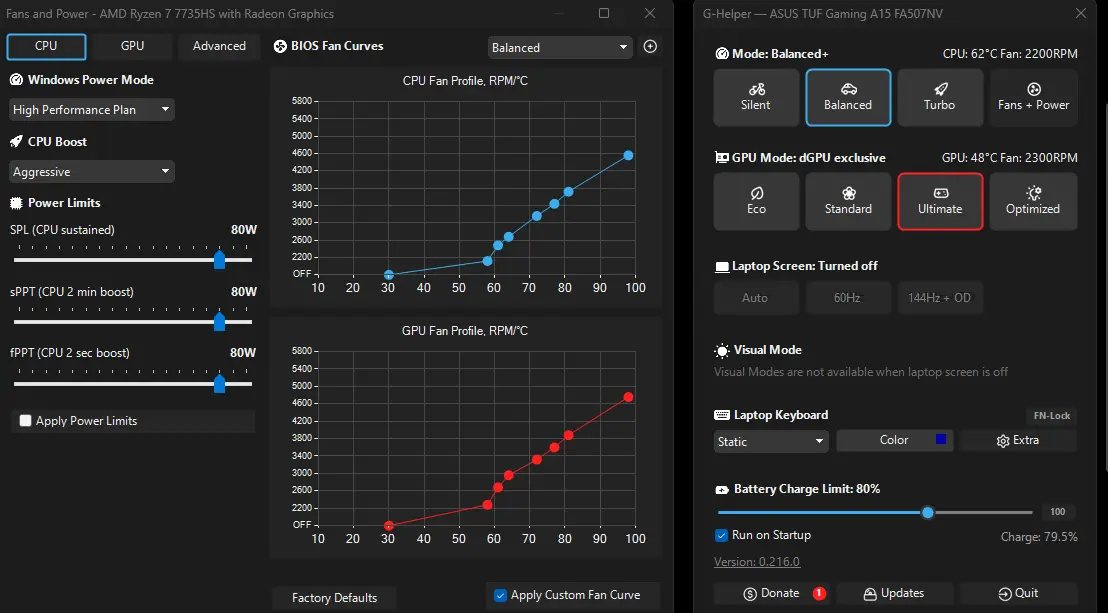The height and width of the screenshot is (613, 1108).
Task: Click the BIOS Fan Curves fan icon
Action: [280, 46]
